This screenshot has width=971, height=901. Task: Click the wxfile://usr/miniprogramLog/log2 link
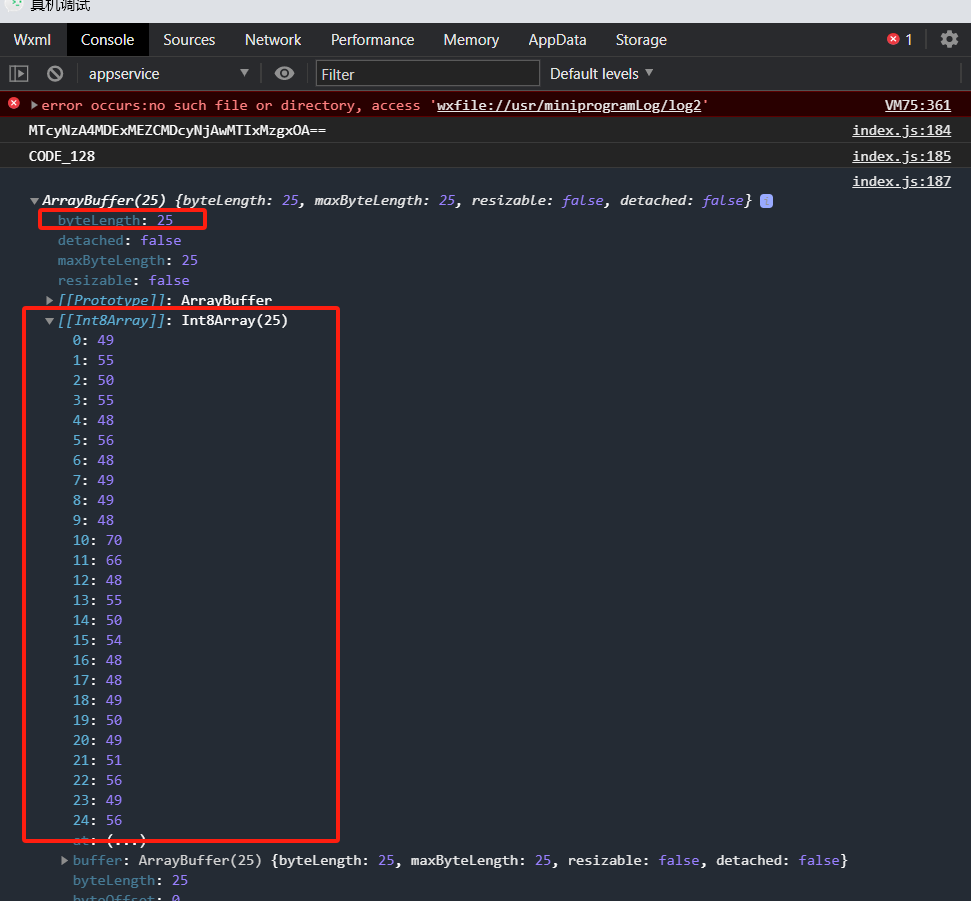[x=568, y=105]
